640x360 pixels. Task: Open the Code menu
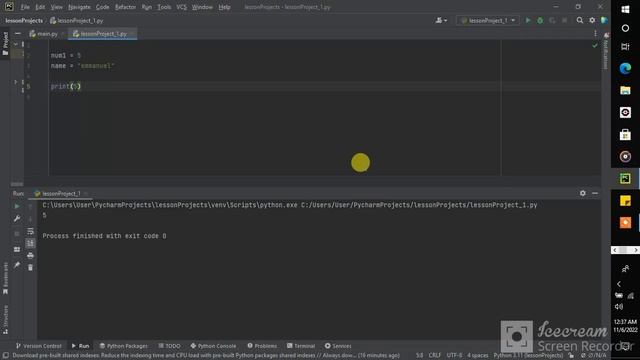(x=102, y=7)
